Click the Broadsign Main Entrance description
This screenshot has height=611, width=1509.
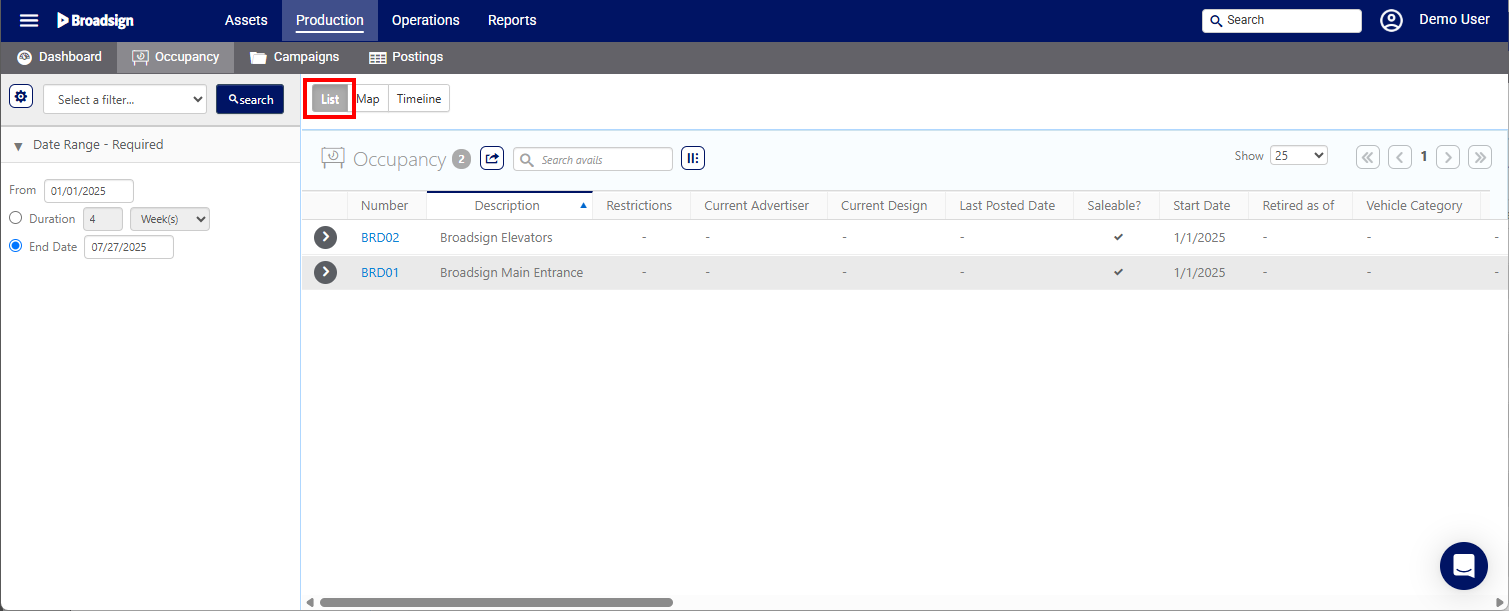[511, 272]
